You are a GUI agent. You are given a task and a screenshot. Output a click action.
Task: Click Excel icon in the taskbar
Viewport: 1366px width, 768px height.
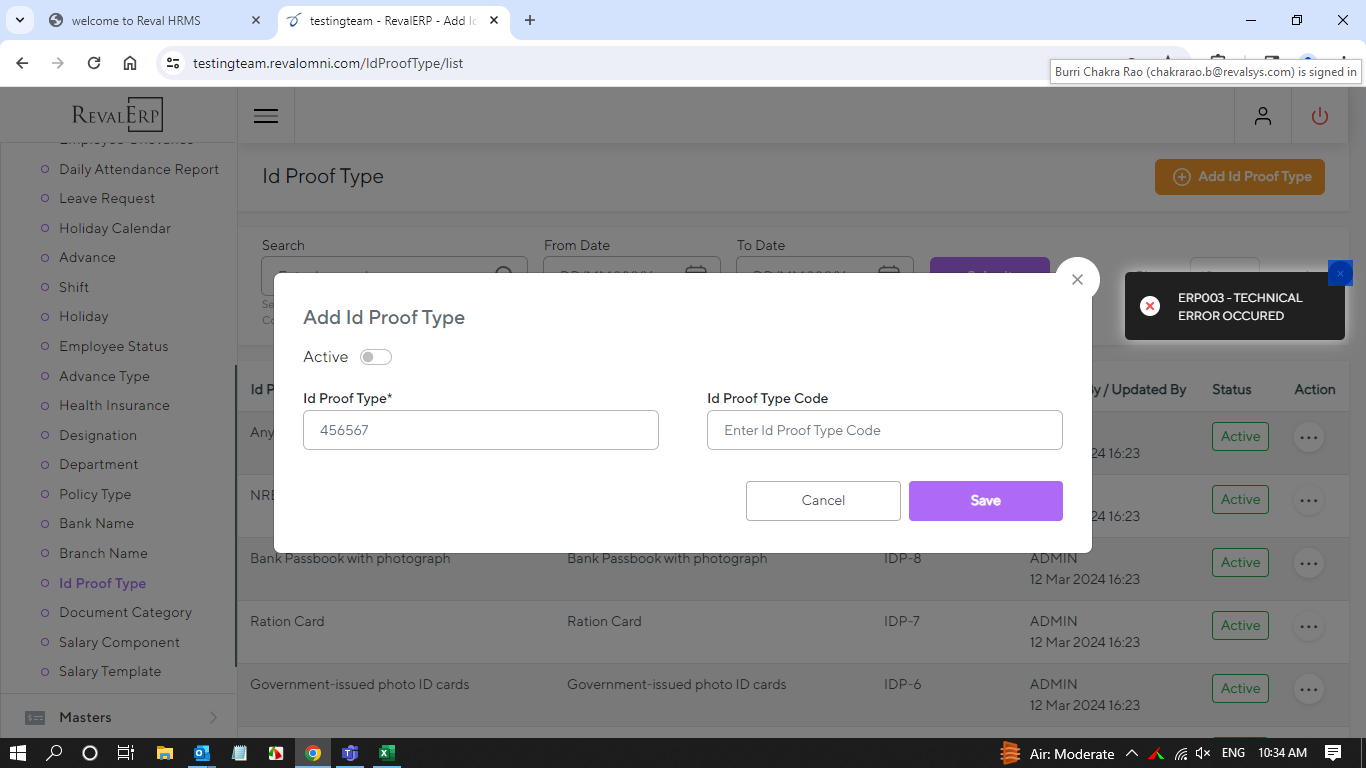point(387,753)
